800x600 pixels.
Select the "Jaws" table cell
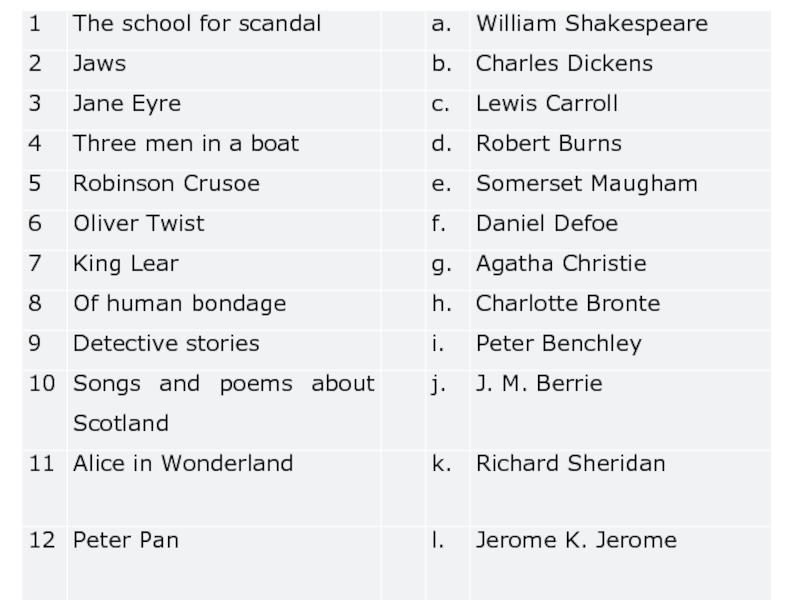(x=100, y=63)
